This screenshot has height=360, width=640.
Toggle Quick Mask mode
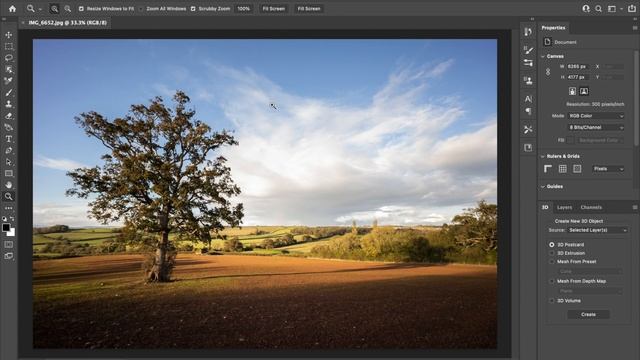coord(9,244)
